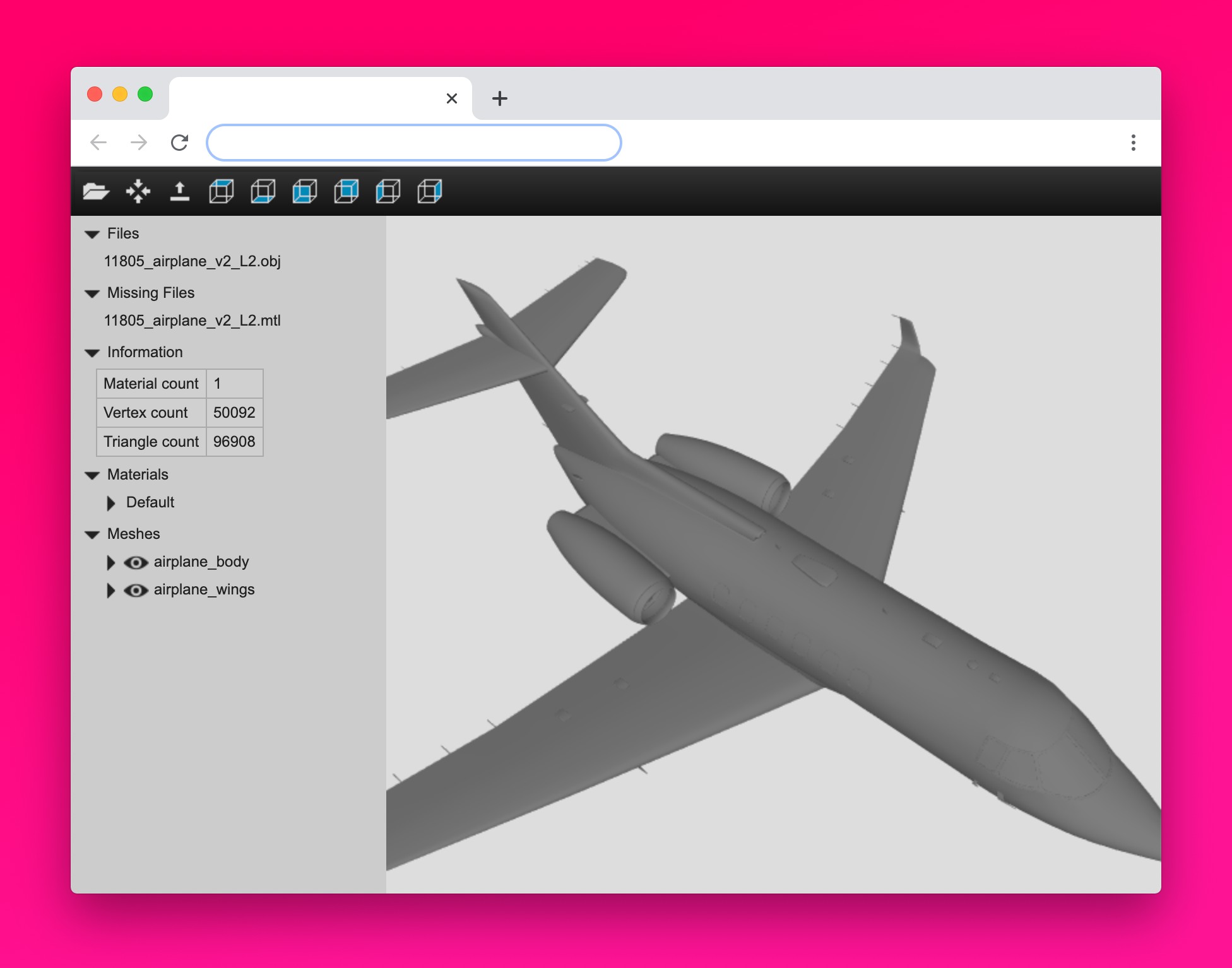The image size is (1232, 968).
Task: Select the right-side view cube icon
Action: 430,191
